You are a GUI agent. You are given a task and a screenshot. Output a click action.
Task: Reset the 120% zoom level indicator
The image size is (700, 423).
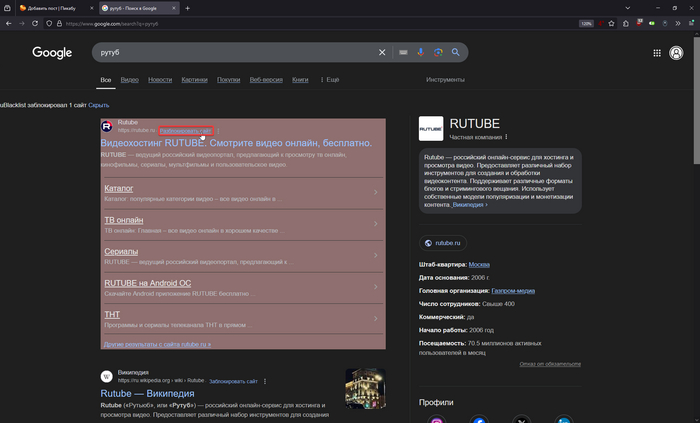(x=586, y=24)
